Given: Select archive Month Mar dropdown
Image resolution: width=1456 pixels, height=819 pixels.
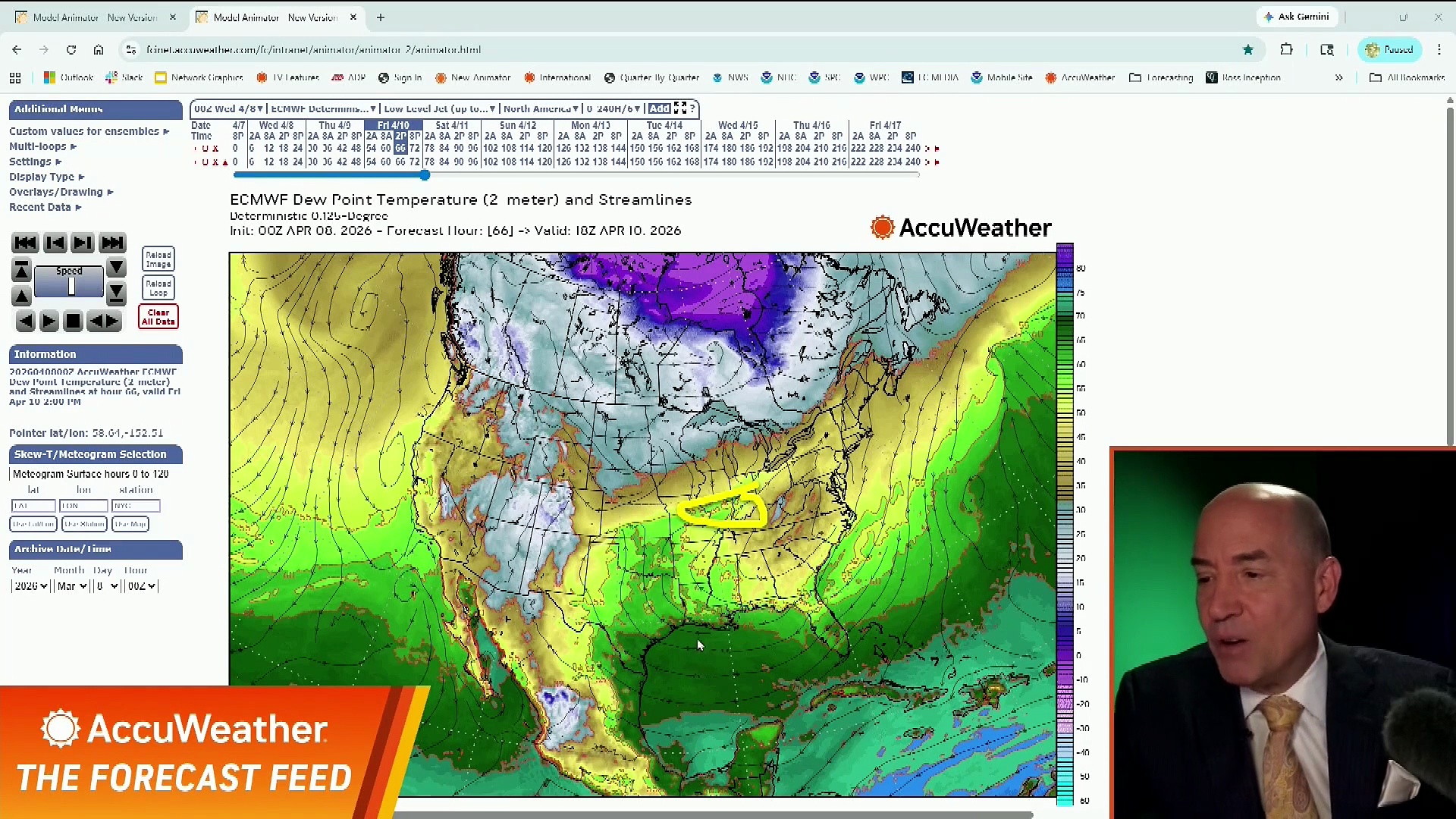Looking at the screenshot, I should 72,586.
